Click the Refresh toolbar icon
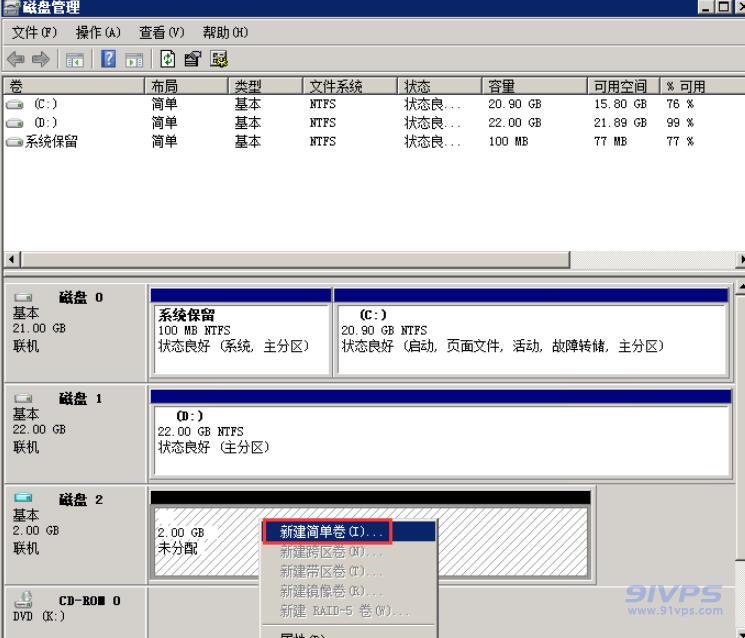Screen dimensions: 745x638 point(167,59)
